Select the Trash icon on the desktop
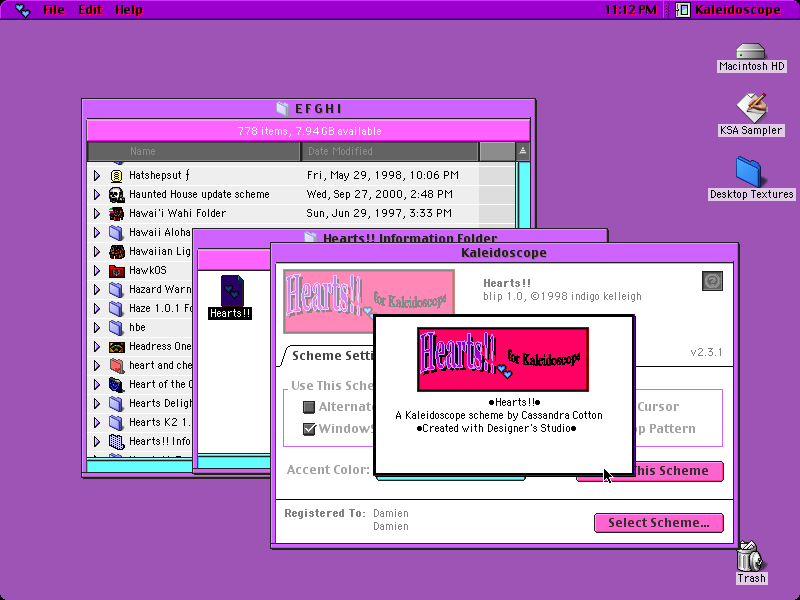This screenshot has width=800, height=600. coord(749,557)
